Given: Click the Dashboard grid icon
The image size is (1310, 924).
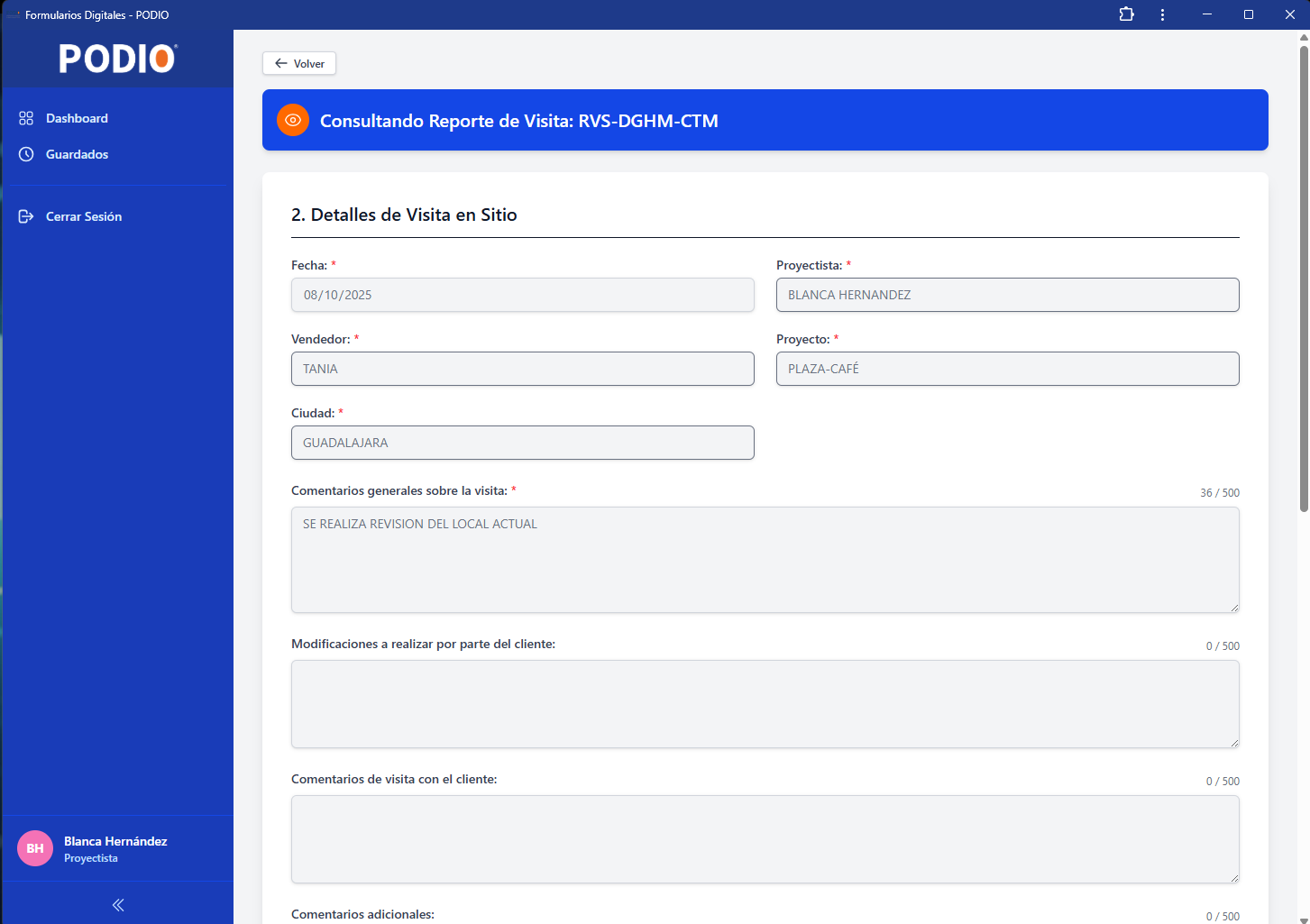Looking at the screenshot, I should point(26,118).
